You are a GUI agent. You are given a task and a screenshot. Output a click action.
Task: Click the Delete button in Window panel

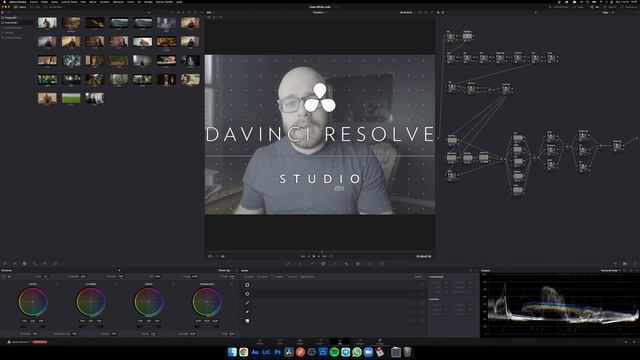click(x=418, y=277)
